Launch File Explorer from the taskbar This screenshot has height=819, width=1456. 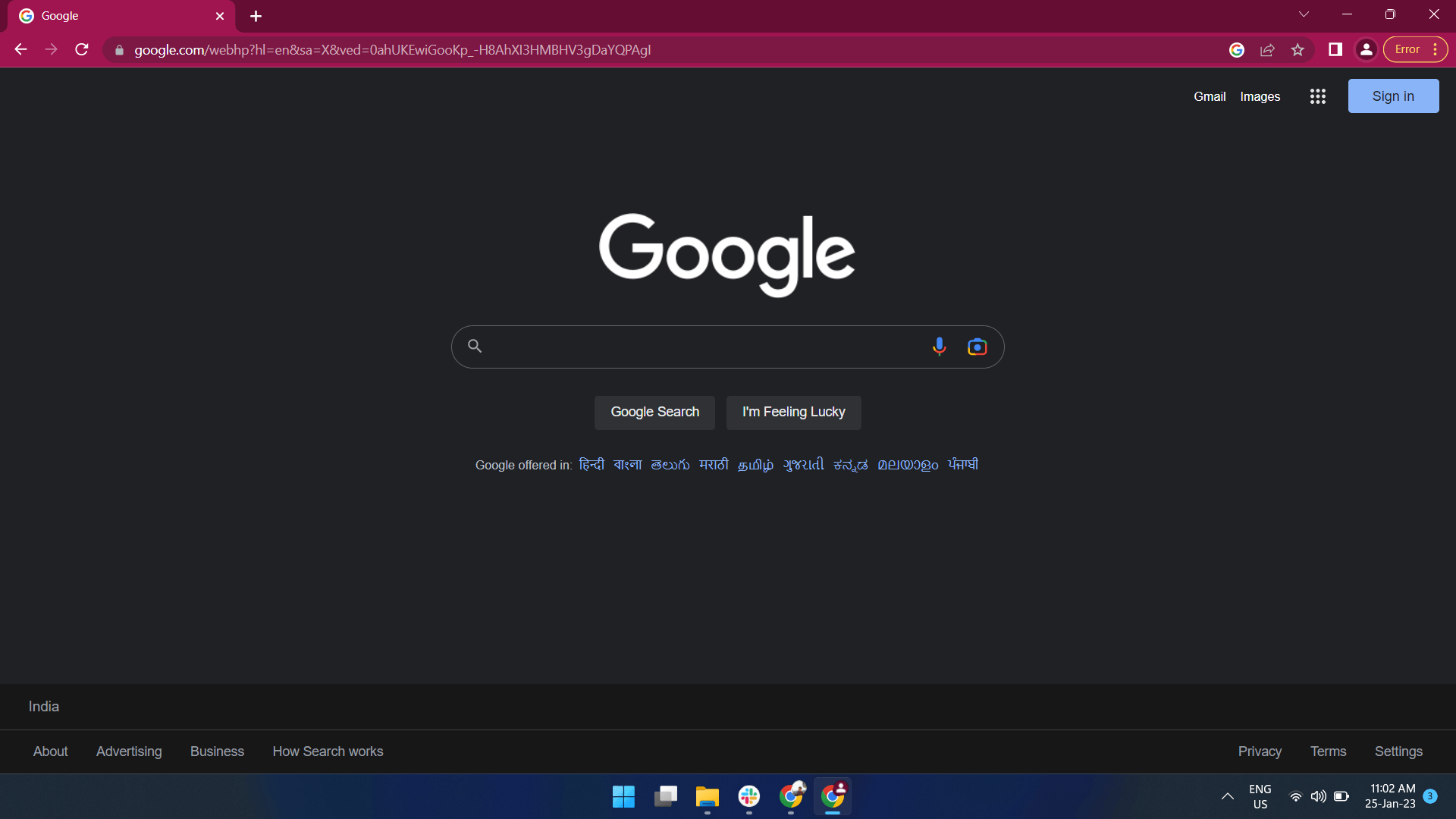(x=707, y=797)
